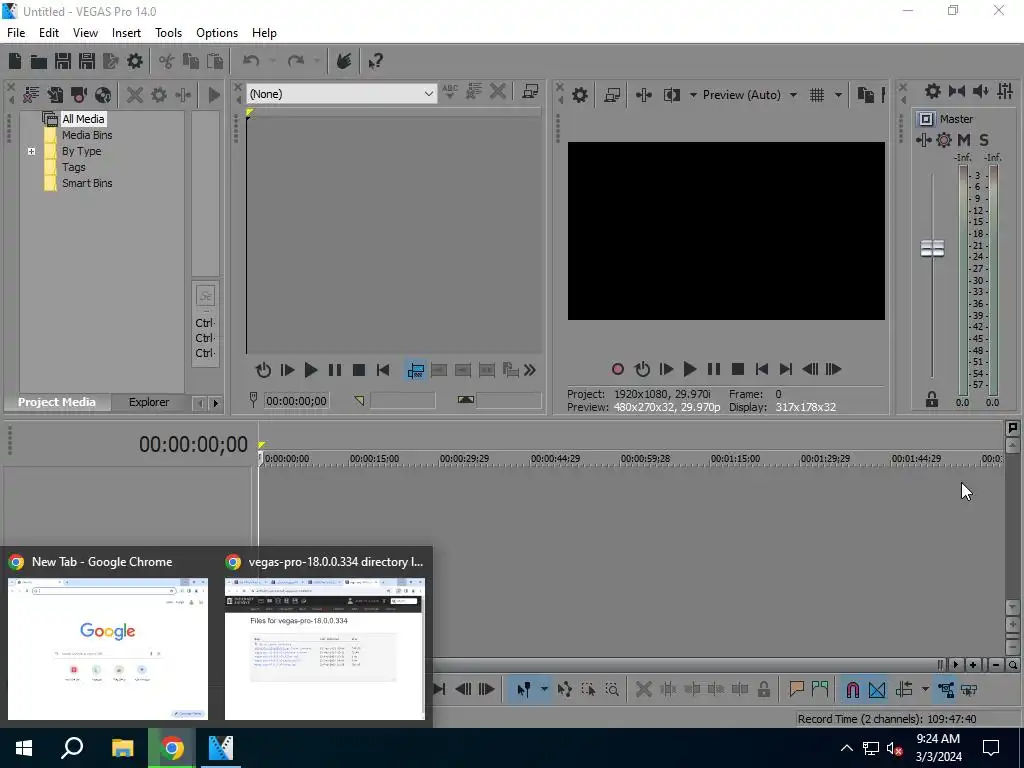Open Undo history dropdown arrow

(273, 61)
